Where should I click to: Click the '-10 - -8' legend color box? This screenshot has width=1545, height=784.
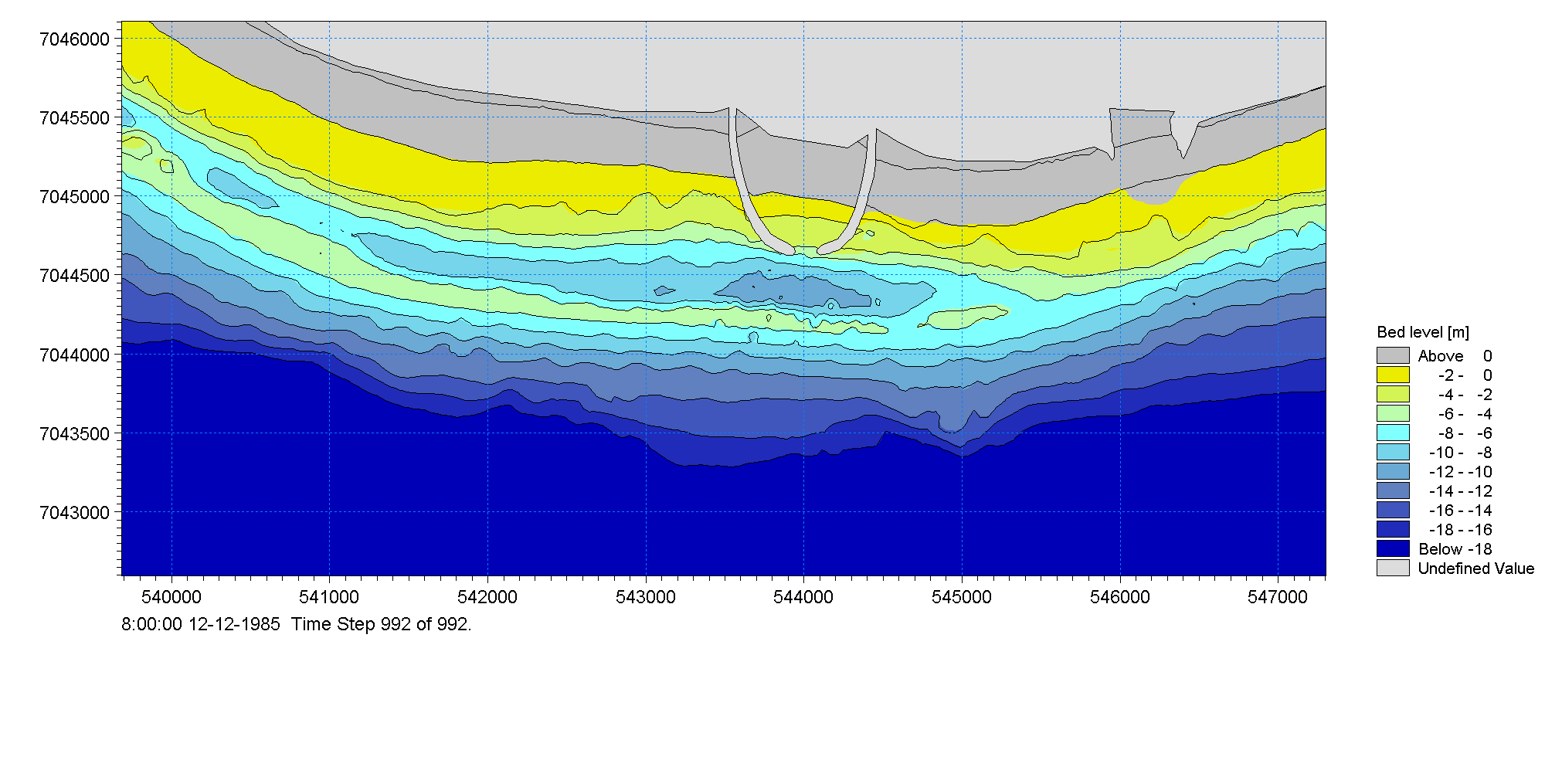pos(1393,452)
